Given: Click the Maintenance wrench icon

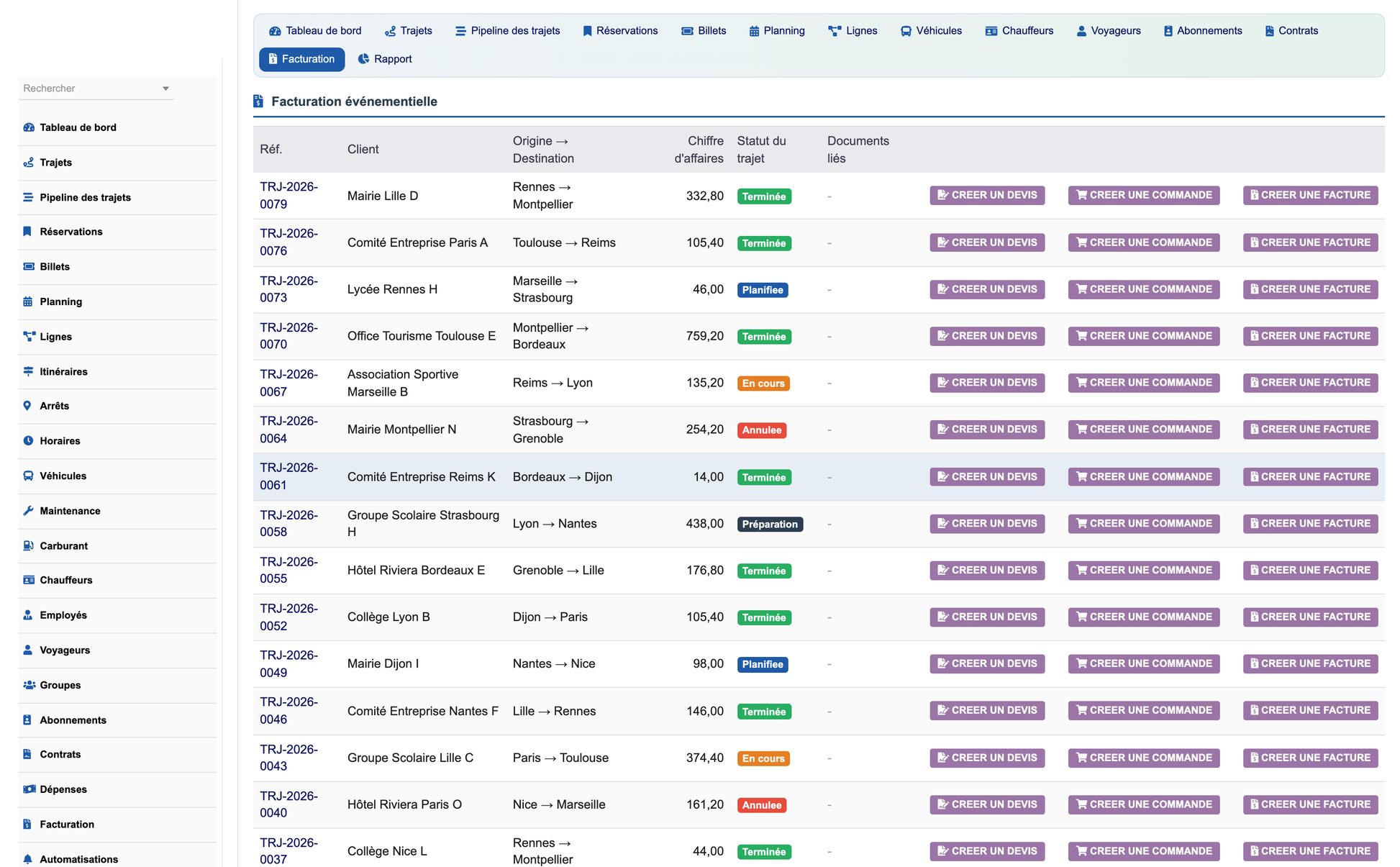Looking at the screenshot, I should pos(28,511).
